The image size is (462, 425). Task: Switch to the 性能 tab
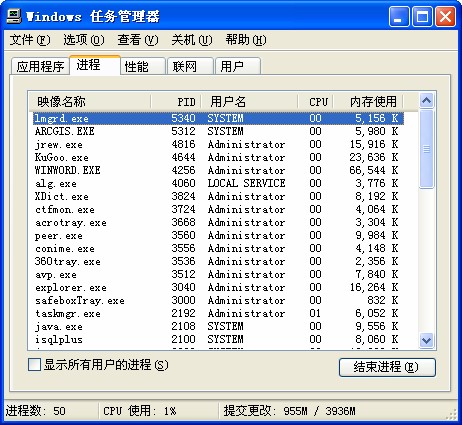click(143, 66)
